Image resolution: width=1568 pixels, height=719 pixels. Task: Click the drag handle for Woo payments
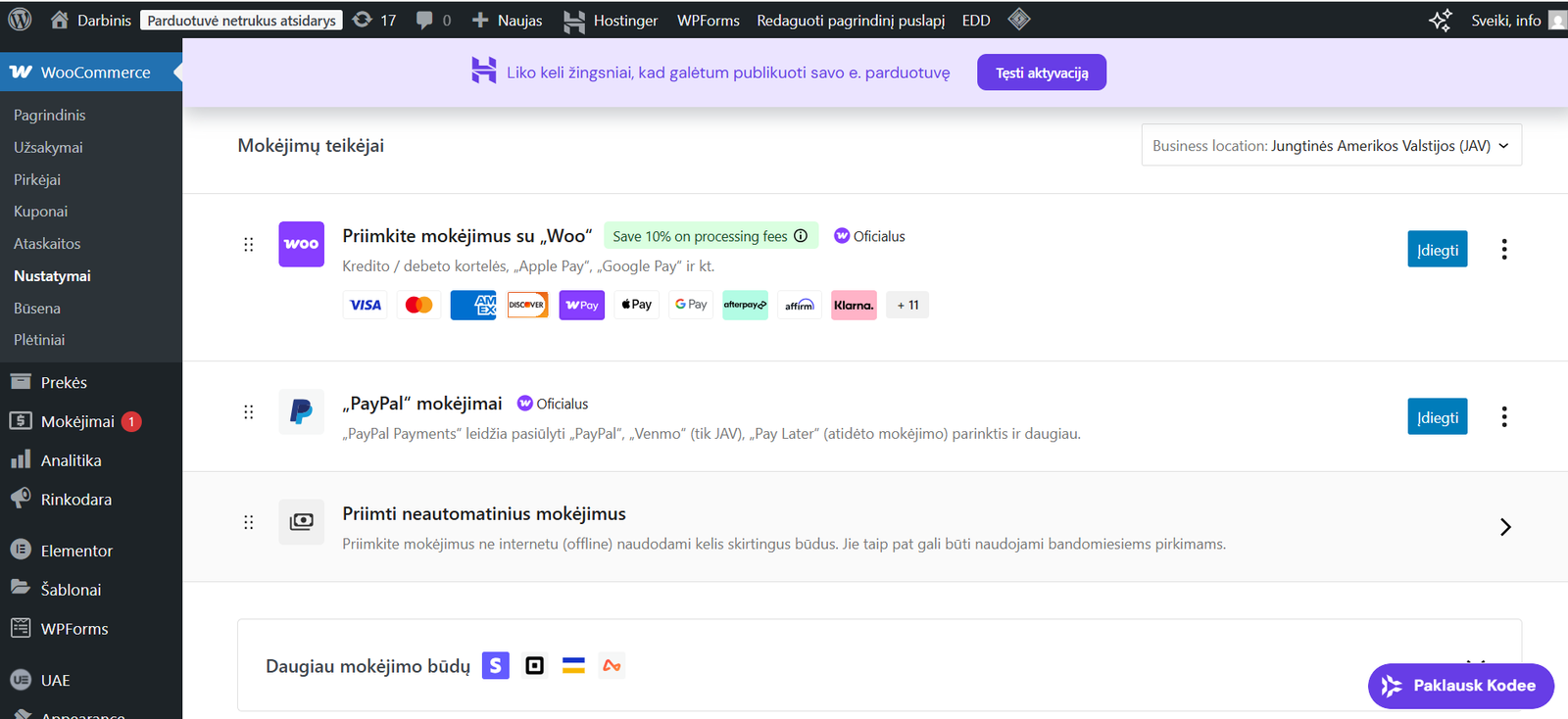(249, 245)
